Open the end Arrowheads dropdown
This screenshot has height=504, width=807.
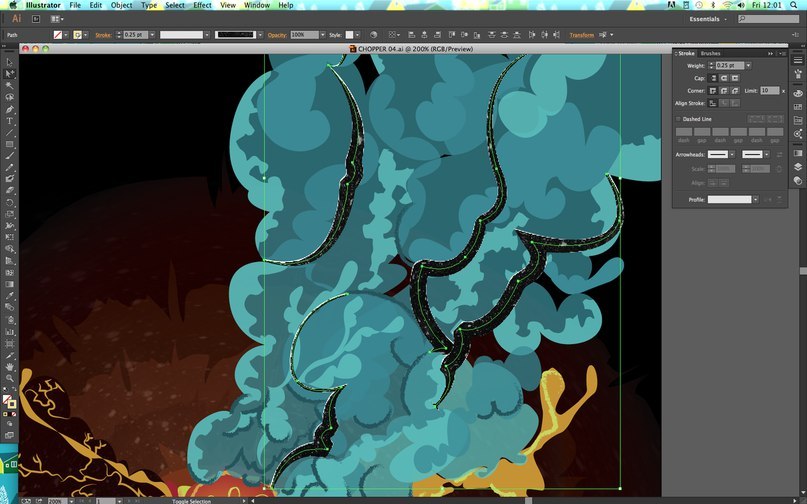tap(766, 154)
